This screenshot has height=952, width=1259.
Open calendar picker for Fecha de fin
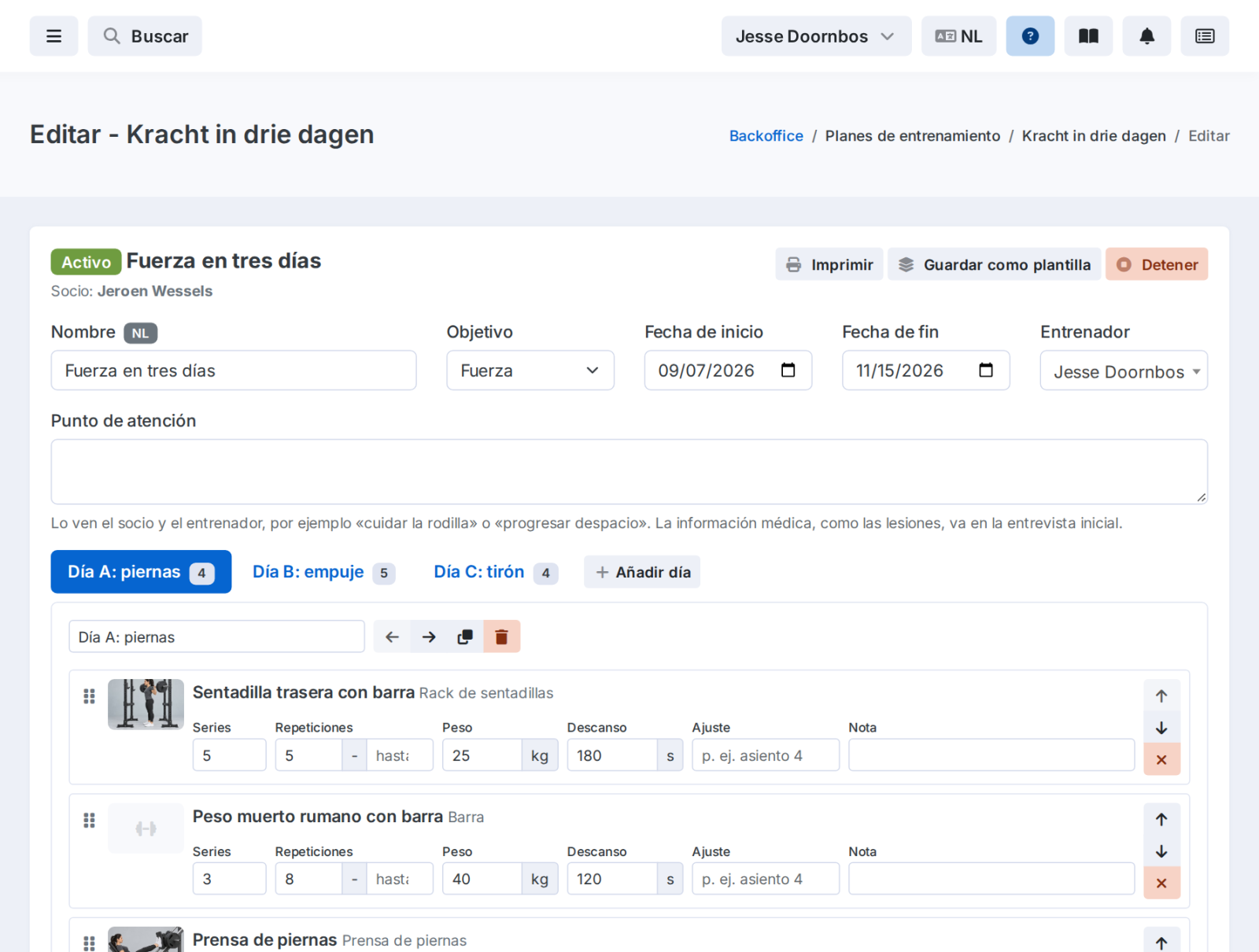point(986,371)
